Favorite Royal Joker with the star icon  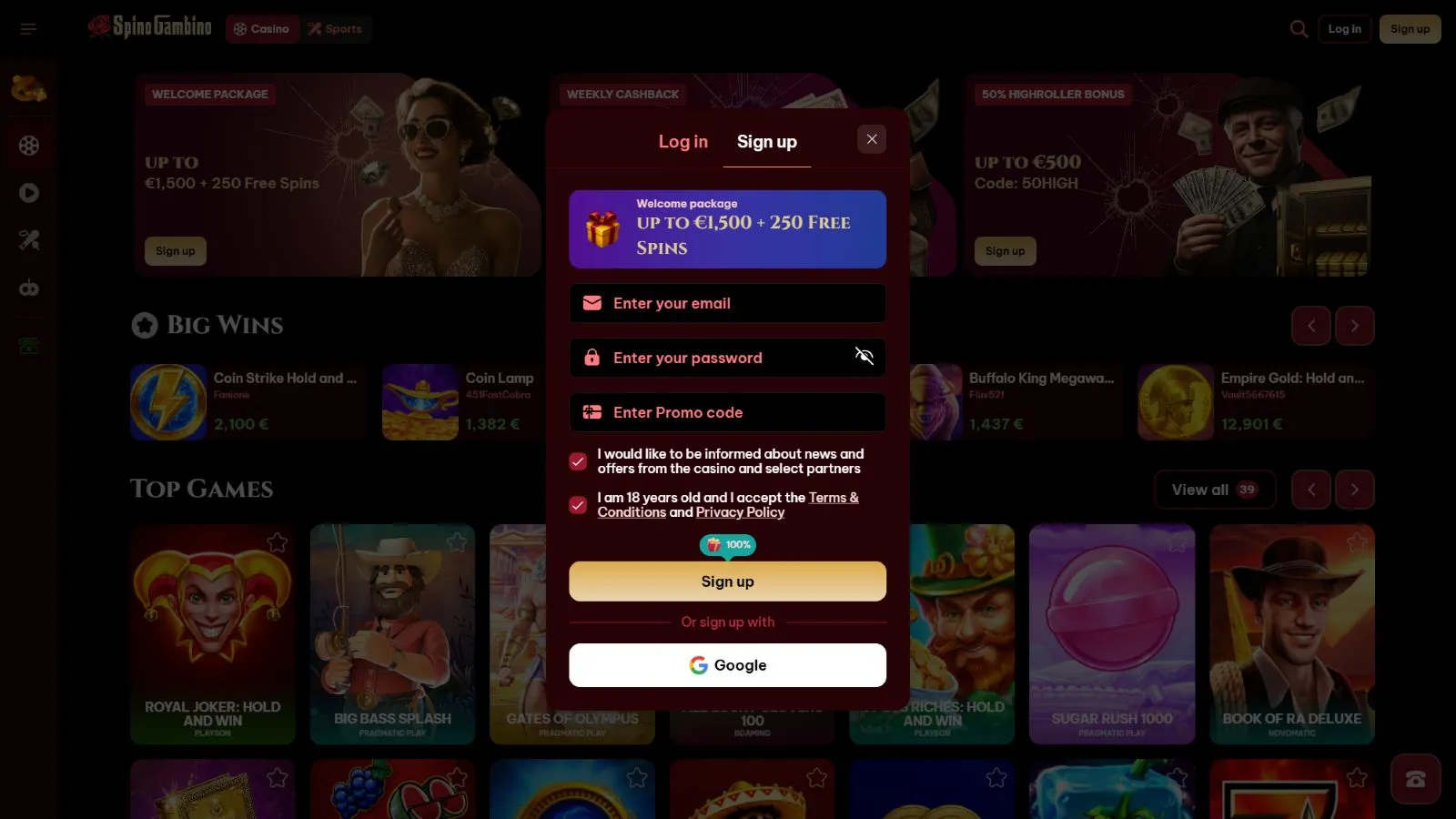[x=278, y=543]
